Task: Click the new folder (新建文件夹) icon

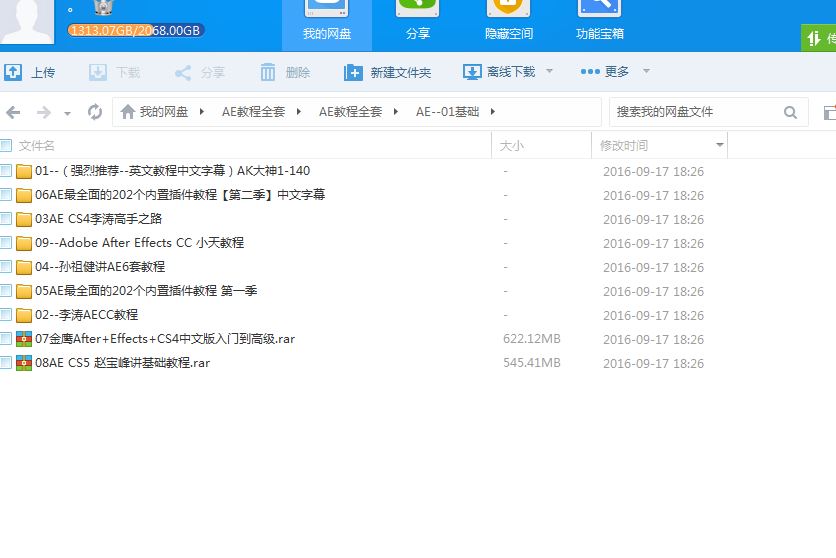Action: tap(353, 73)
